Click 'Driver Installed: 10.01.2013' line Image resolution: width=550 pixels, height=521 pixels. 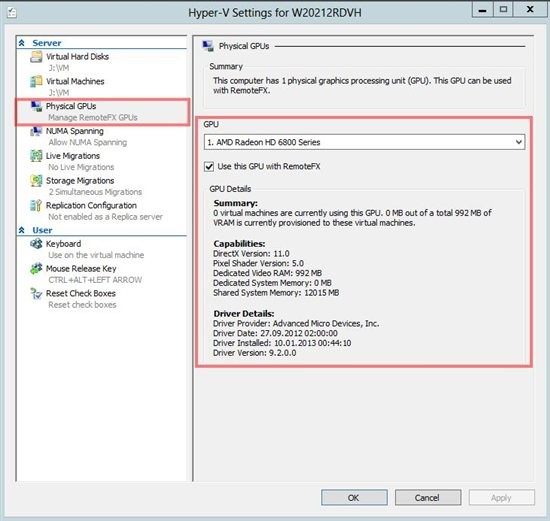coord(282,343)
